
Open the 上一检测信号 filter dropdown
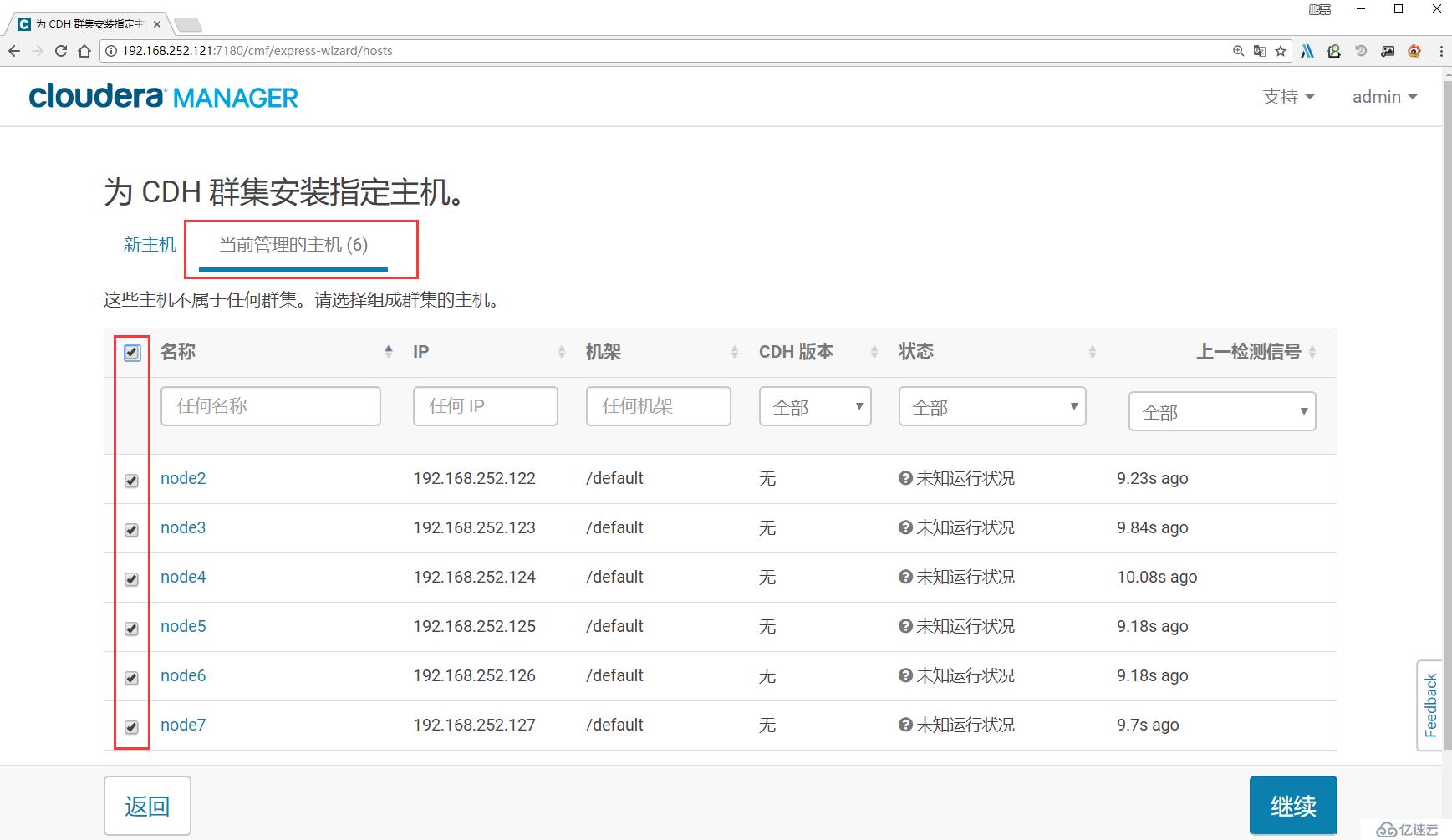click(1222, 411)
